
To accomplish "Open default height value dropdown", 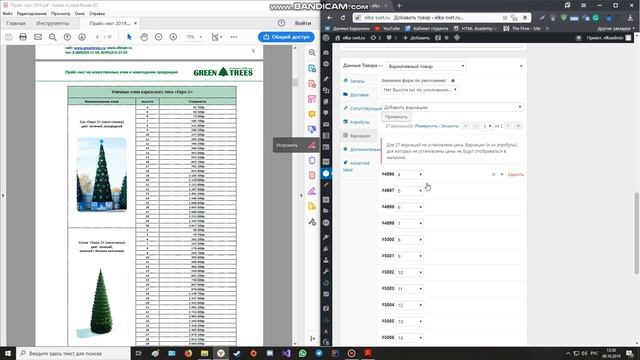I will tap(420, 89).
